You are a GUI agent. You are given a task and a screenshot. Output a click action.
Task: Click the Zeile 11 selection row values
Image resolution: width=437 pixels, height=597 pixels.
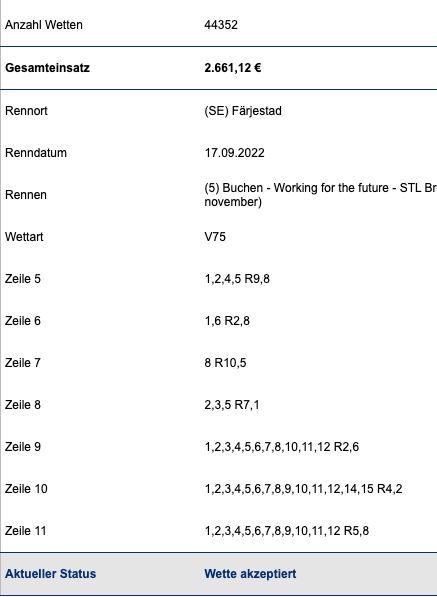coord(286,531)
